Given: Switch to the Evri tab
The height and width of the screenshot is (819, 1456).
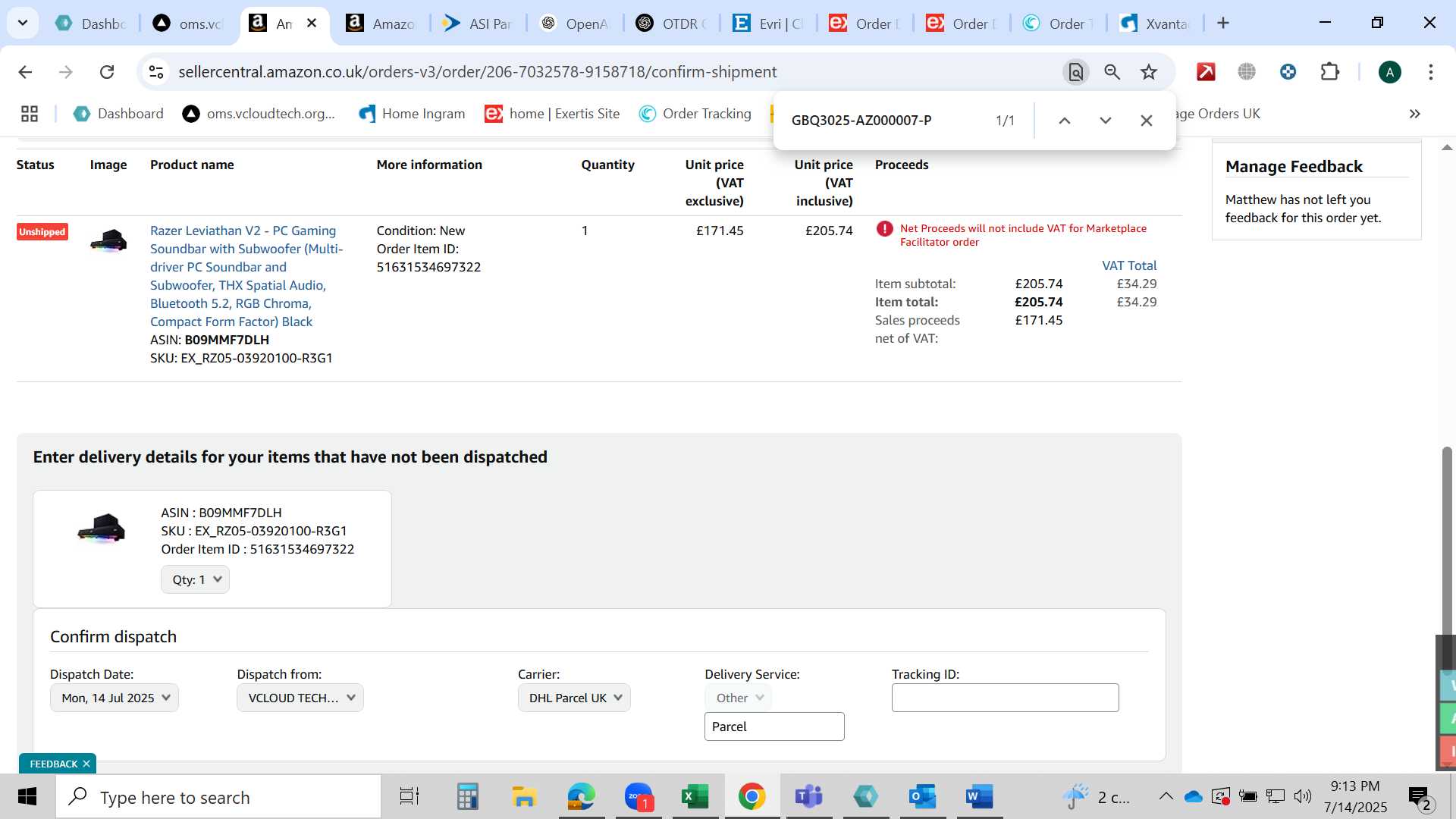Looking at the screenshot, I should coord(769,24).
